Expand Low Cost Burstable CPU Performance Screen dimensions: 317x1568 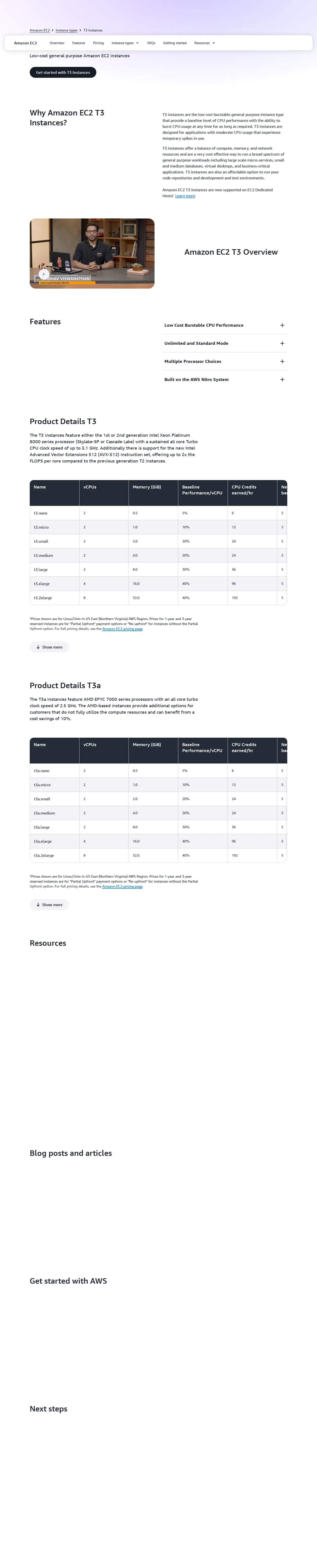[282, 325]
